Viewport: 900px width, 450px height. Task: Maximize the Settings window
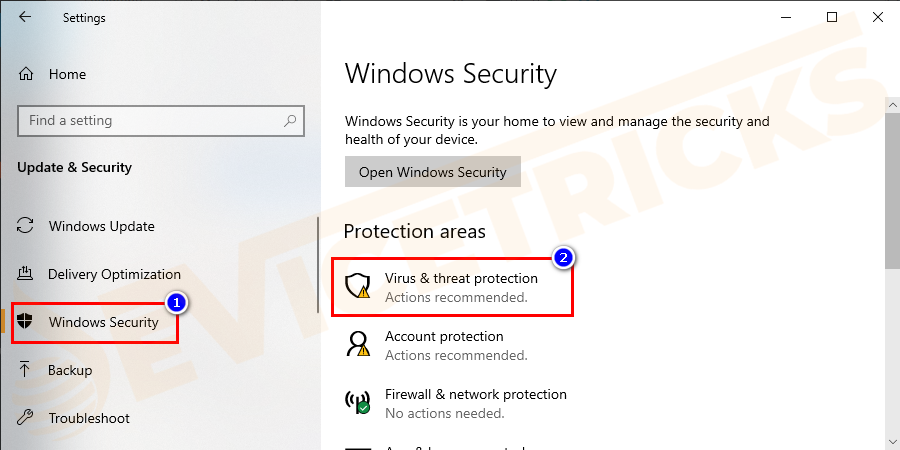pos(832,17)
